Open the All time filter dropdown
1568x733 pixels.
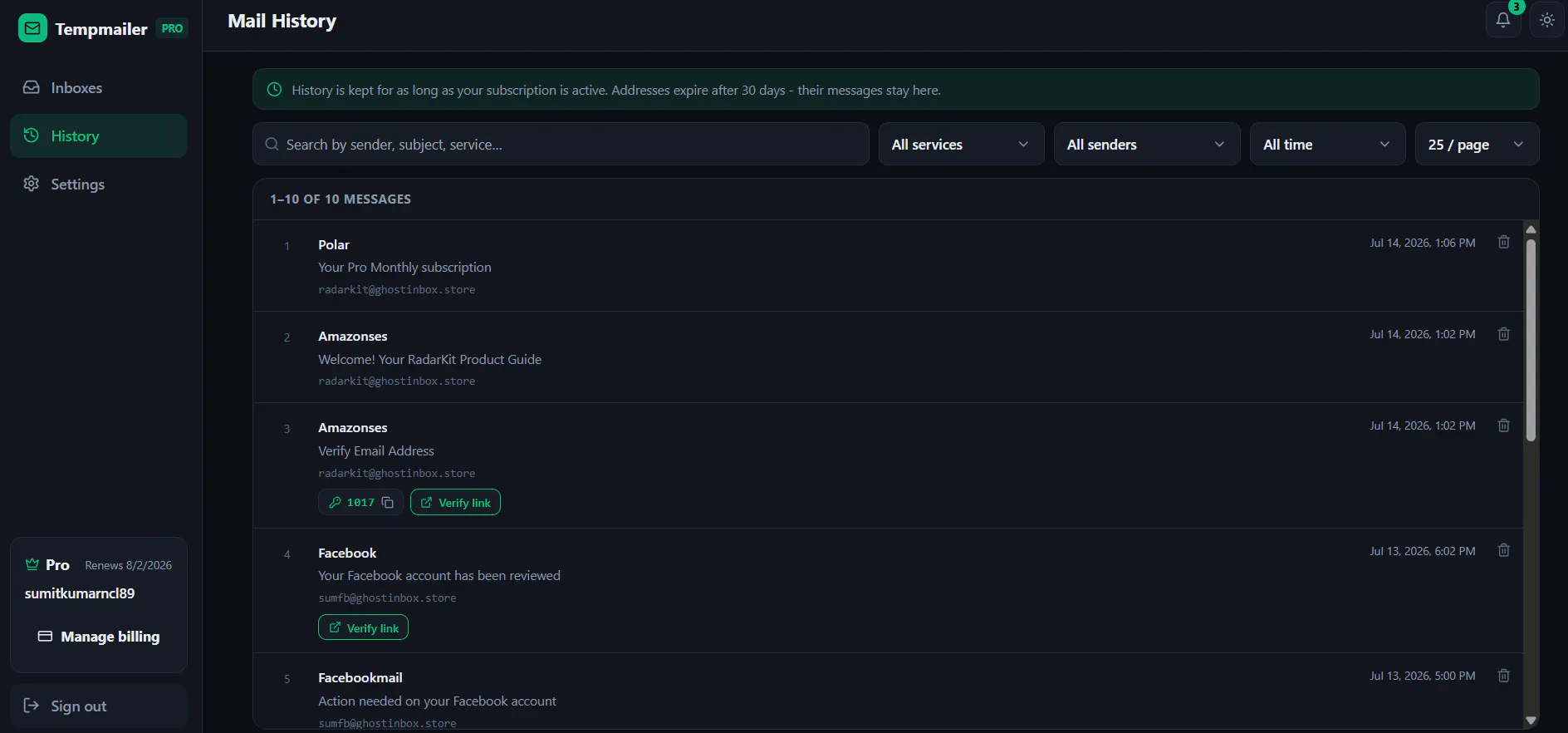1327,145
